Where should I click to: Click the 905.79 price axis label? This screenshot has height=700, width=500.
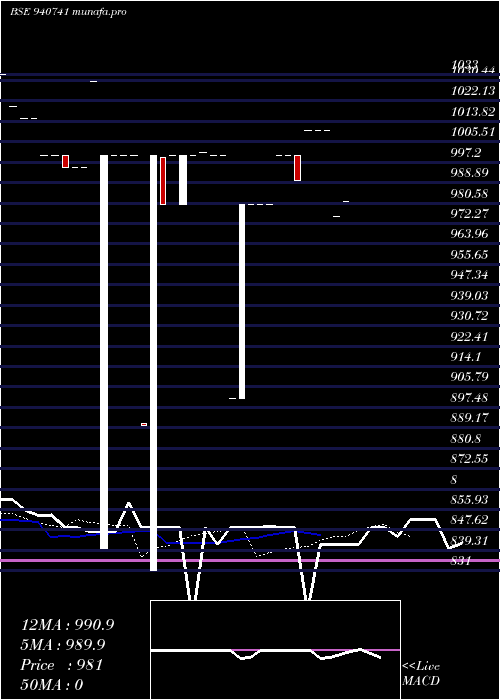[469, 377]
